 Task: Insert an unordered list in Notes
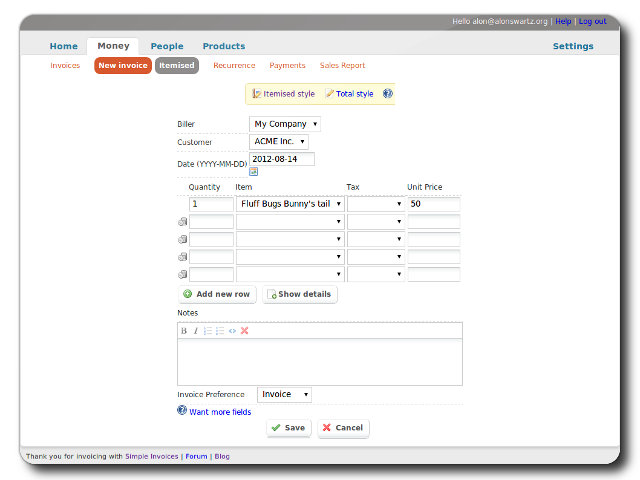(x=220, y=331)
